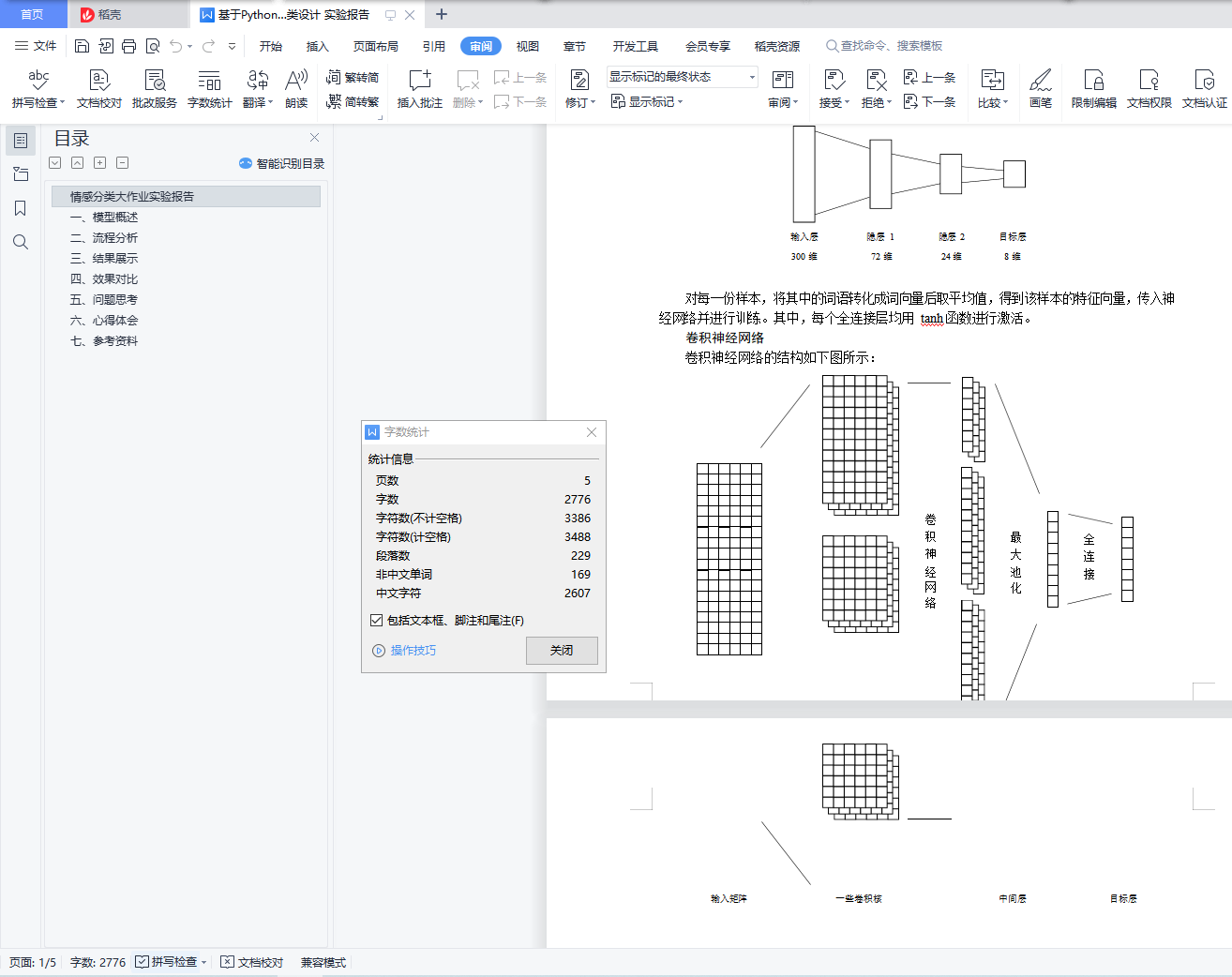
Task: Open 文档权限 document permissions
Action: [x=1149, y=89]
